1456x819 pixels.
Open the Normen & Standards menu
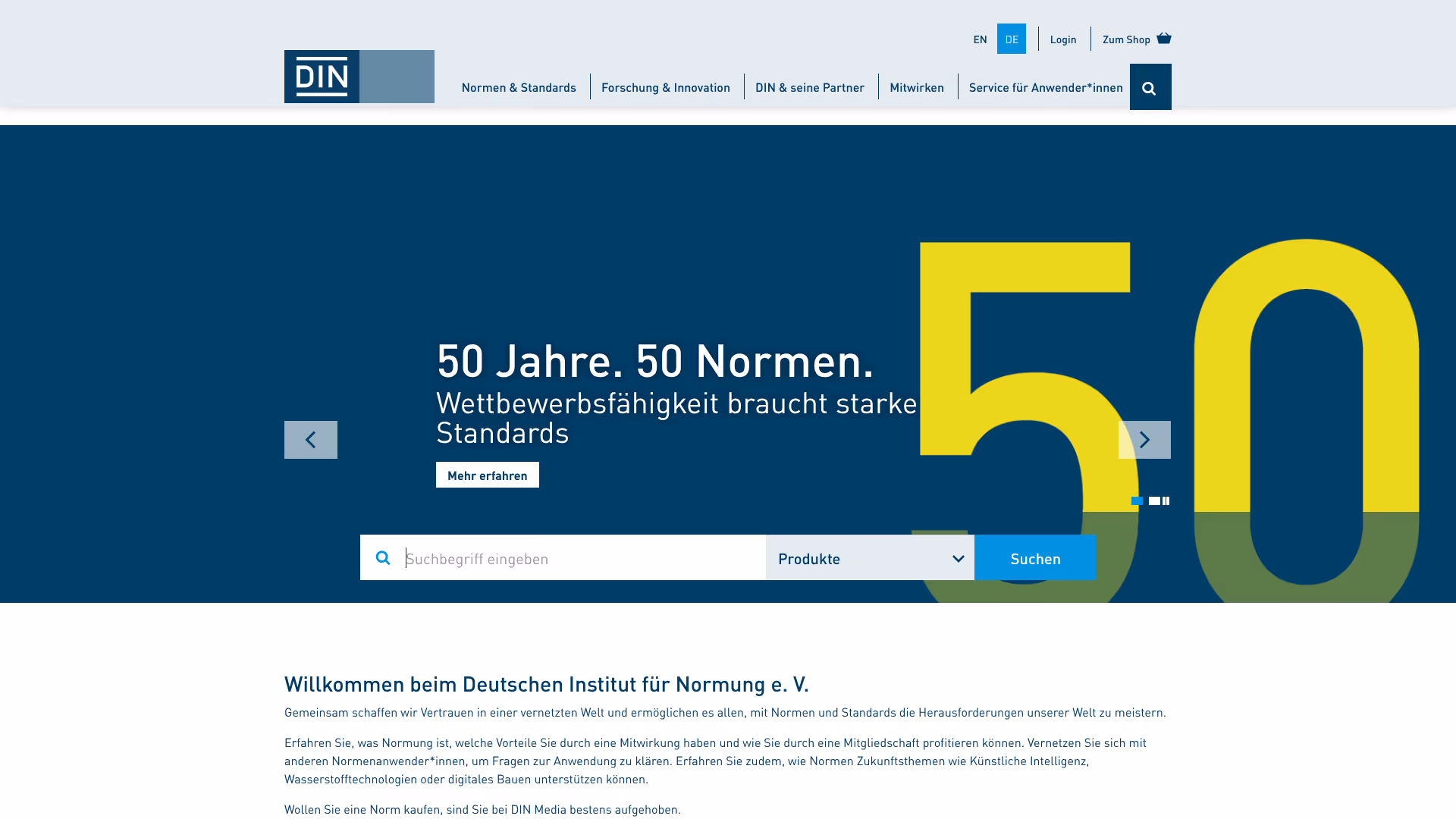click(x=518, y=86)
